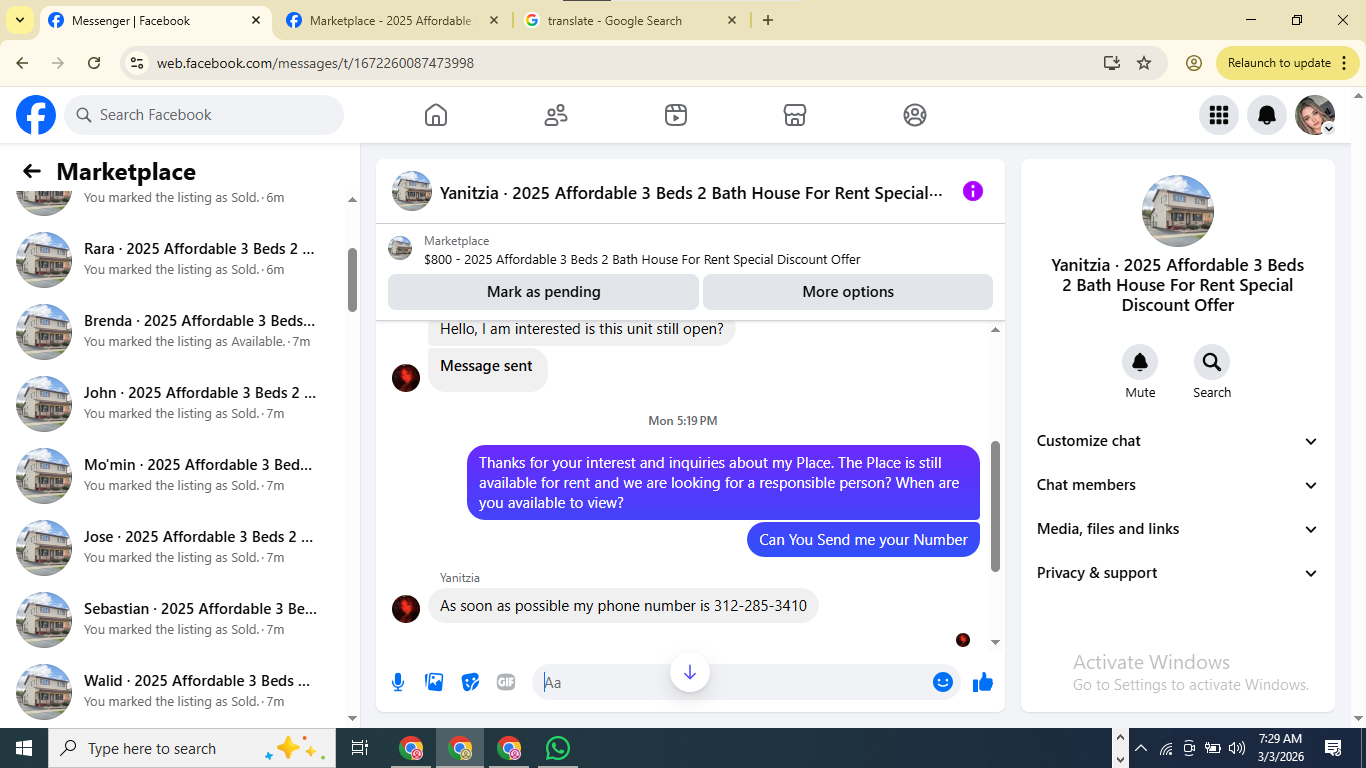Open Task View on the taskbar
This screenshot has width=1366, height=768.
point(360,748)
